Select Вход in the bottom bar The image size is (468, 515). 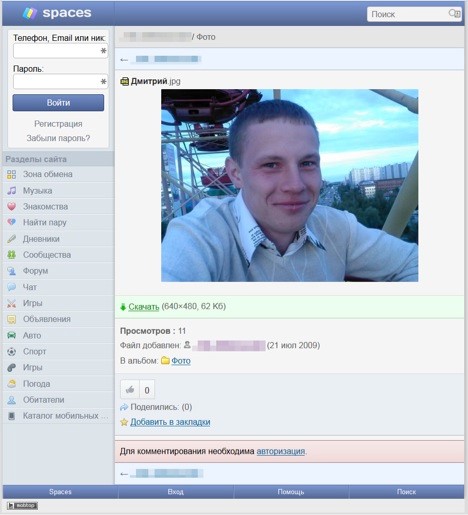(x=176, y=492)
